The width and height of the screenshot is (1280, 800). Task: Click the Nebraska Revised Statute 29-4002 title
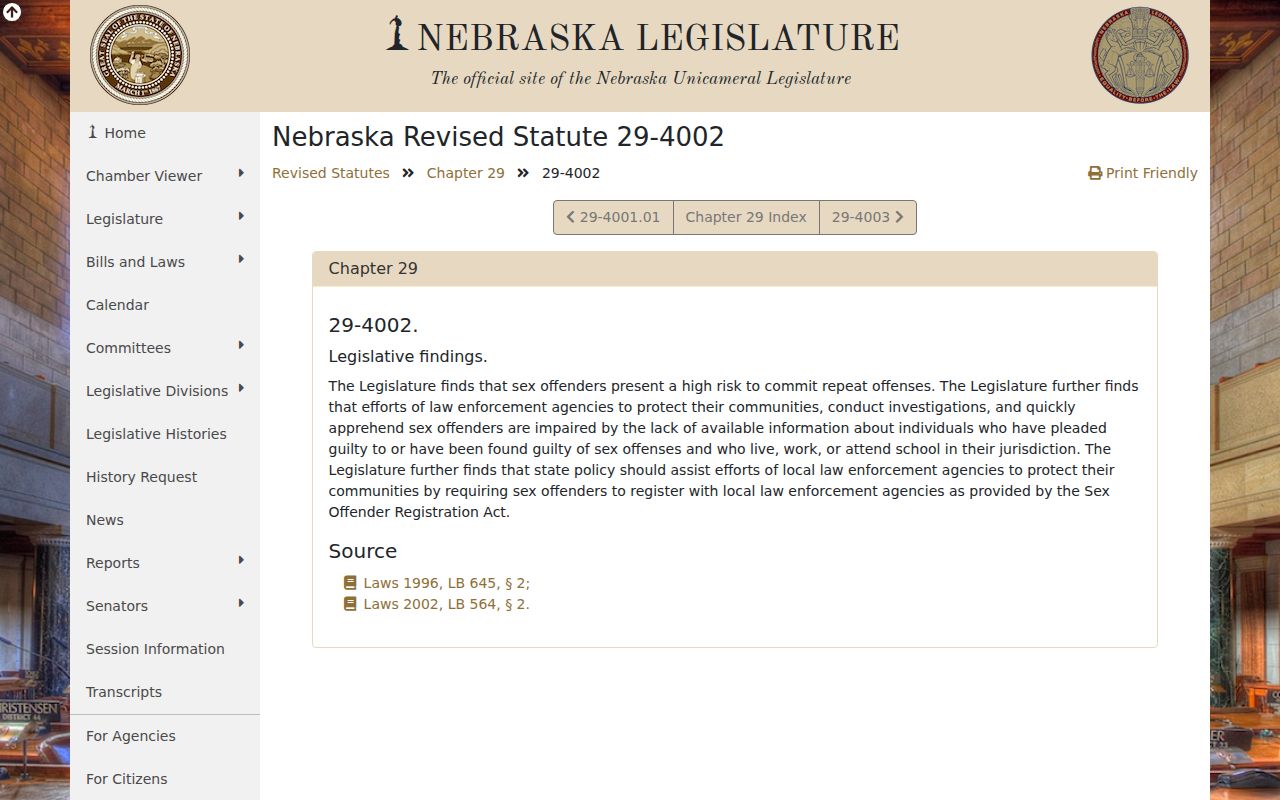click(498, 137)
